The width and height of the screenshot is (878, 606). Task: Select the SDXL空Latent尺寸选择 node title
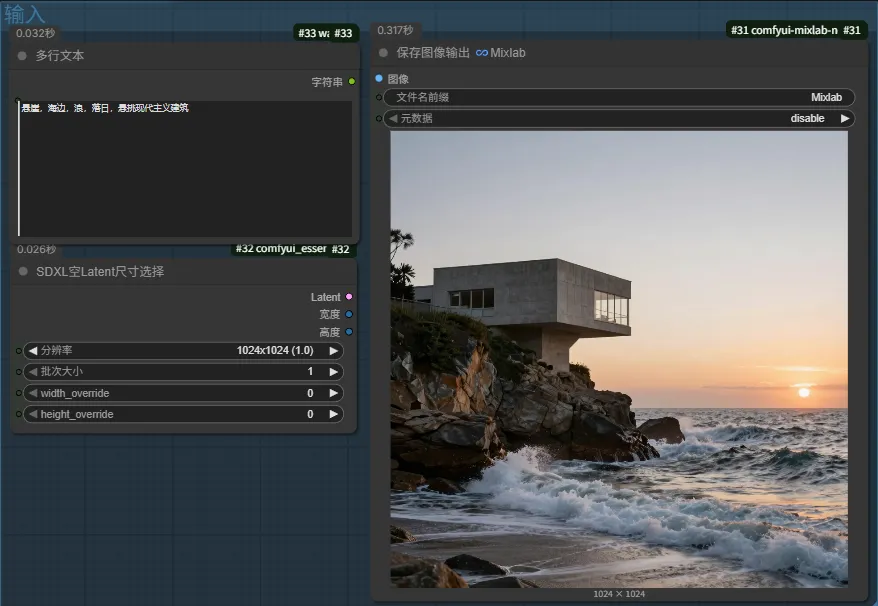tap(100, 271)
